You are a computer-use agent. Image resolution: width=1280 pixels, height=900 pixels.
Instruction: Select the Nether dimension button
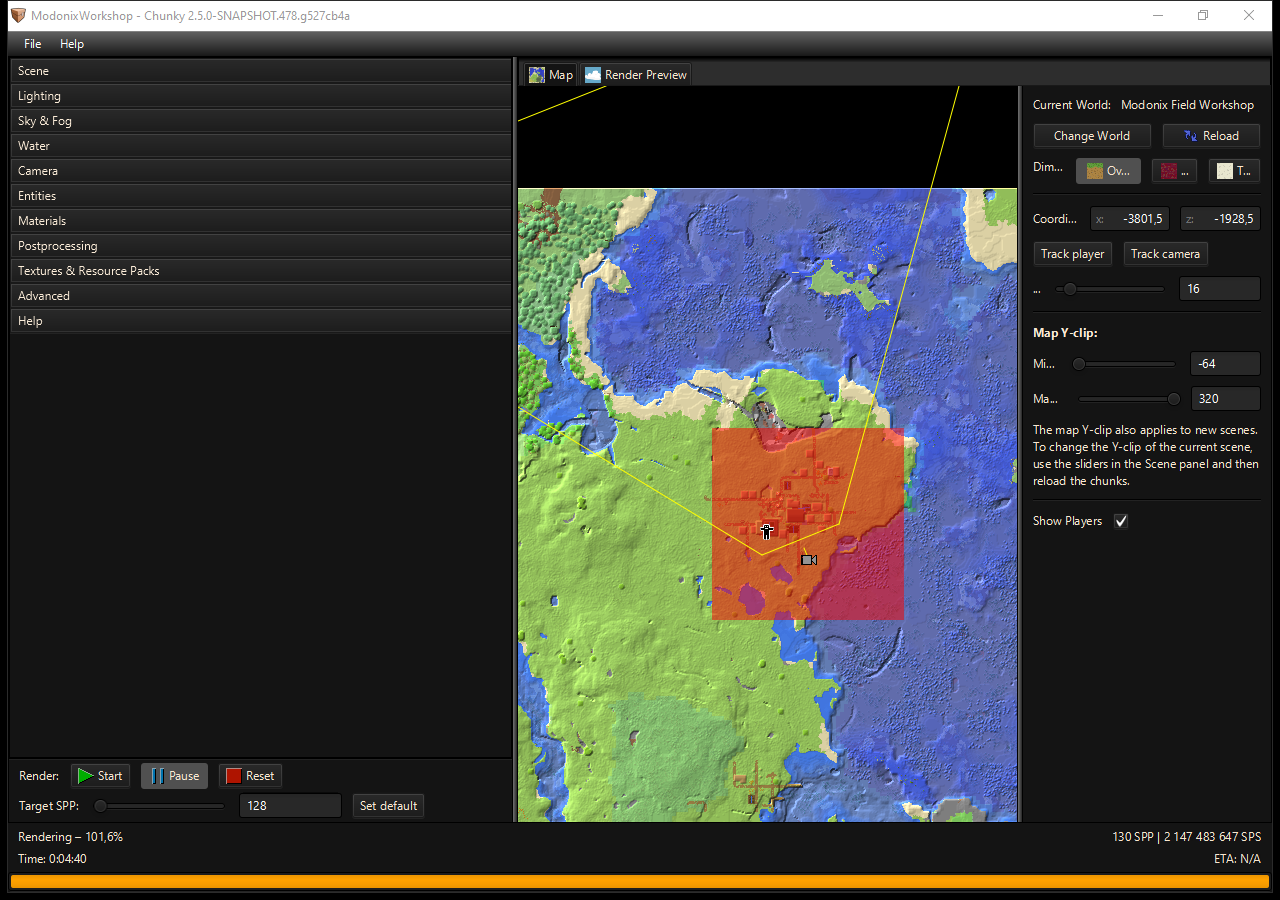1174,171
